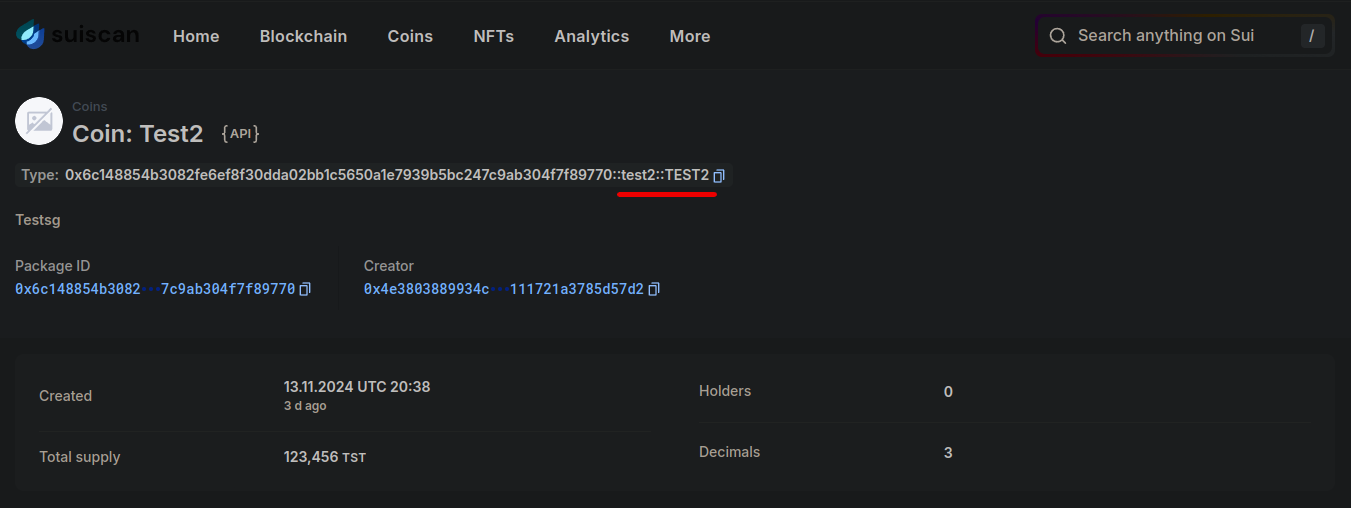Click the total supply value 123,456 TST
Viewport: 1351px width, 508px height.
324,457
